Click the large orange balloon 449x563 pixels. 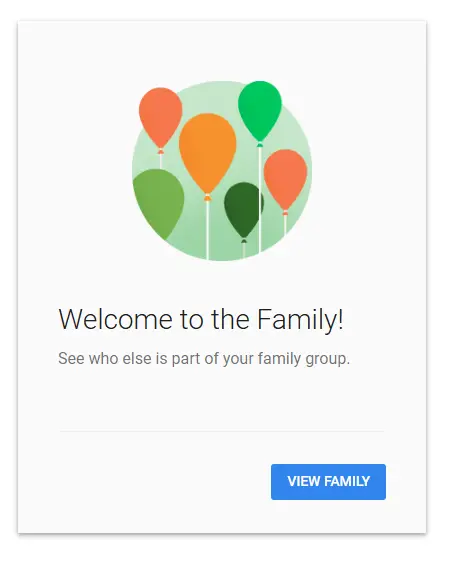click(207, 153)
